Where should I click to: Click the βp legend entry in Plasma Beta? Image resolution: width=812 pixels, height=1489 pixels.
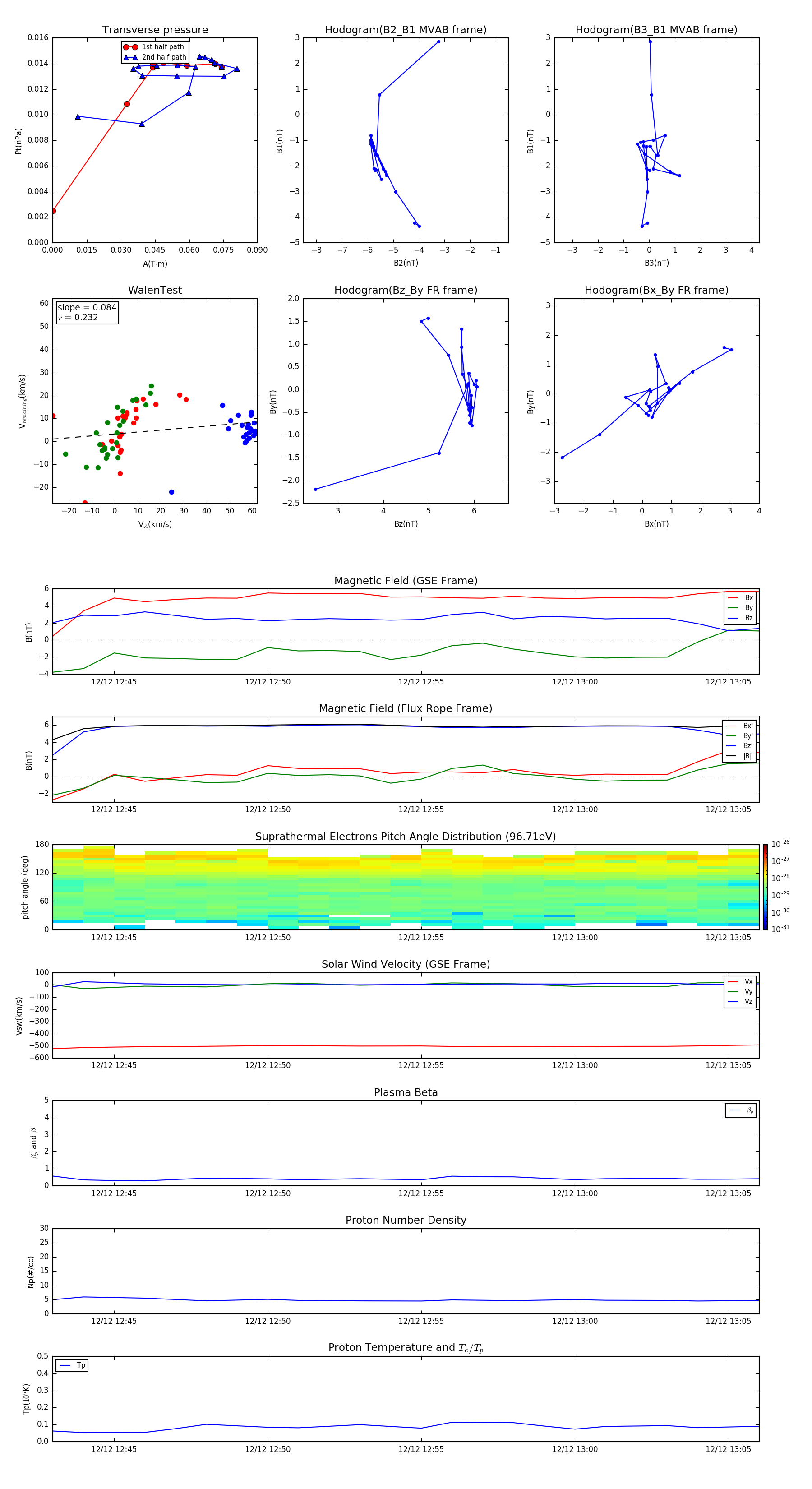tap(741, 1110)
